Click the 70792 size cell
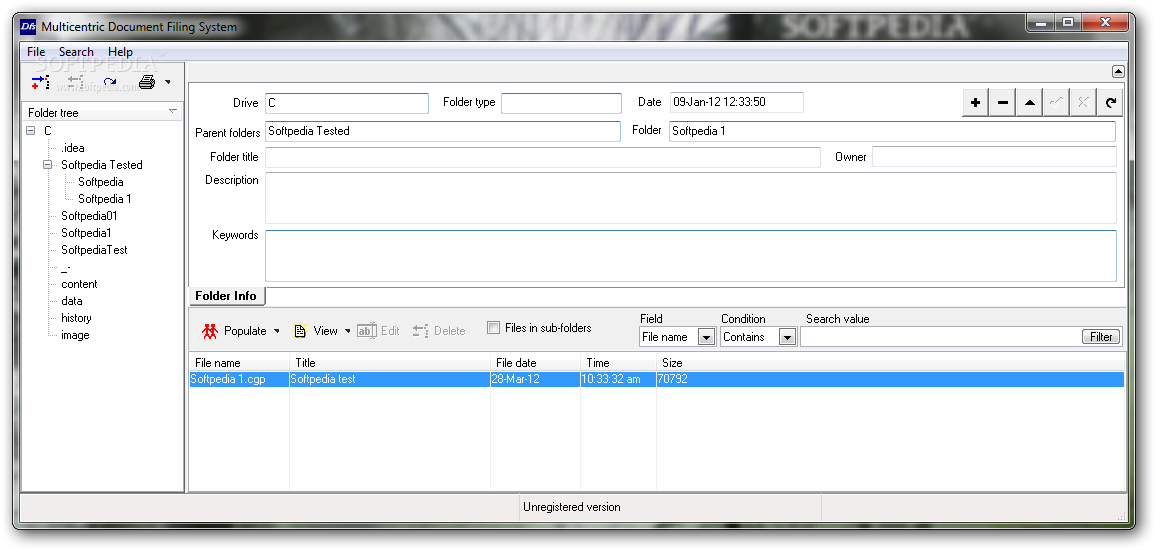 [x=891, y=380]
